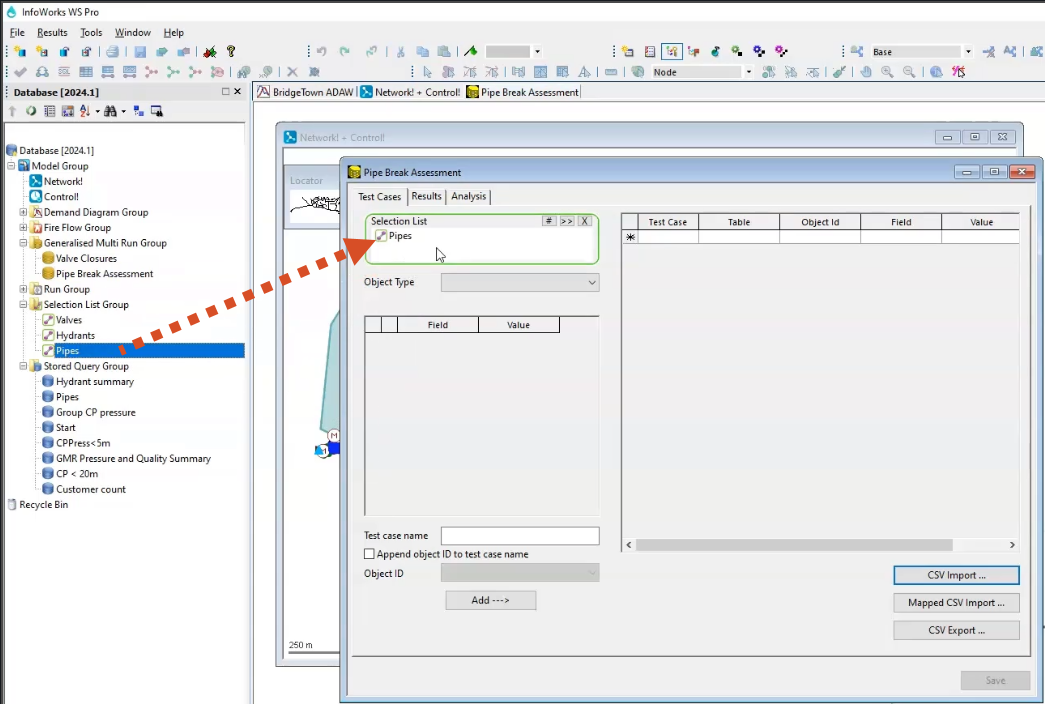
Task: Click the binoculars find icon
Action: coord(110,111)
